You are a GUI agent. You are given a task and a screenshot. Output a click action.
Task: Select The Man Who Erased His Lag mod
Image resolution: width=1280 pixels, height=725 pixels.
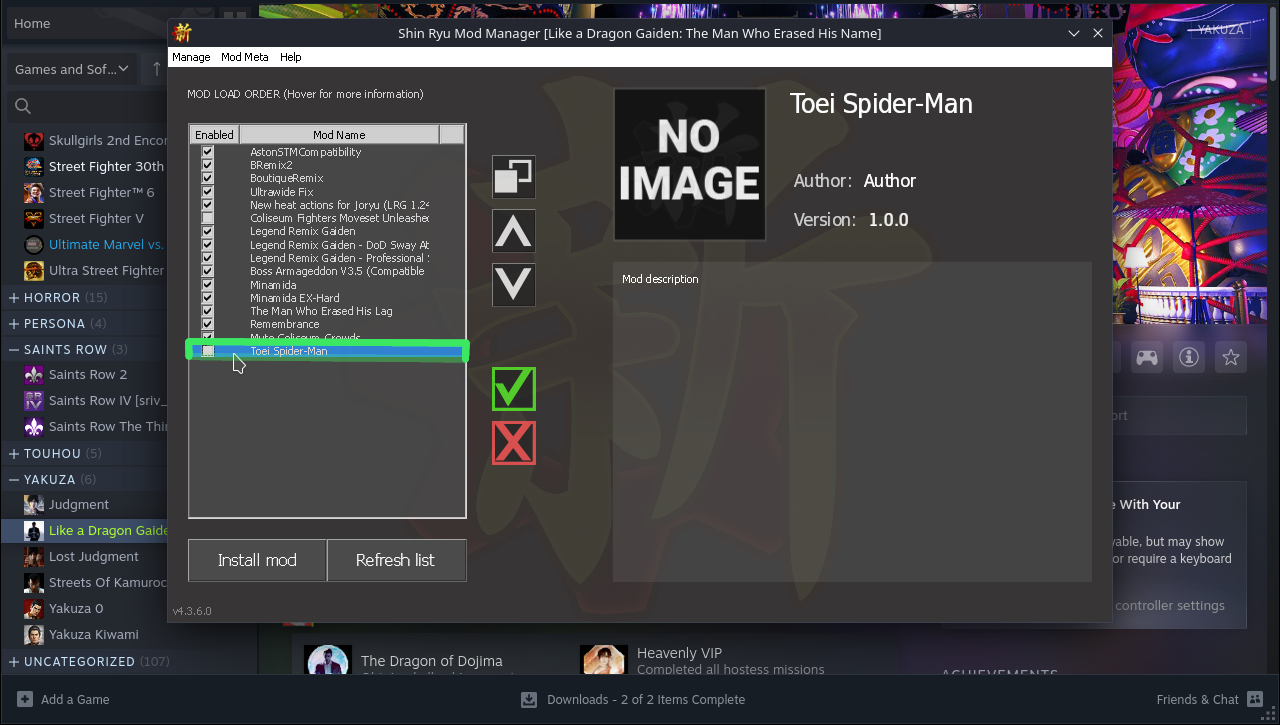point(321,311)
